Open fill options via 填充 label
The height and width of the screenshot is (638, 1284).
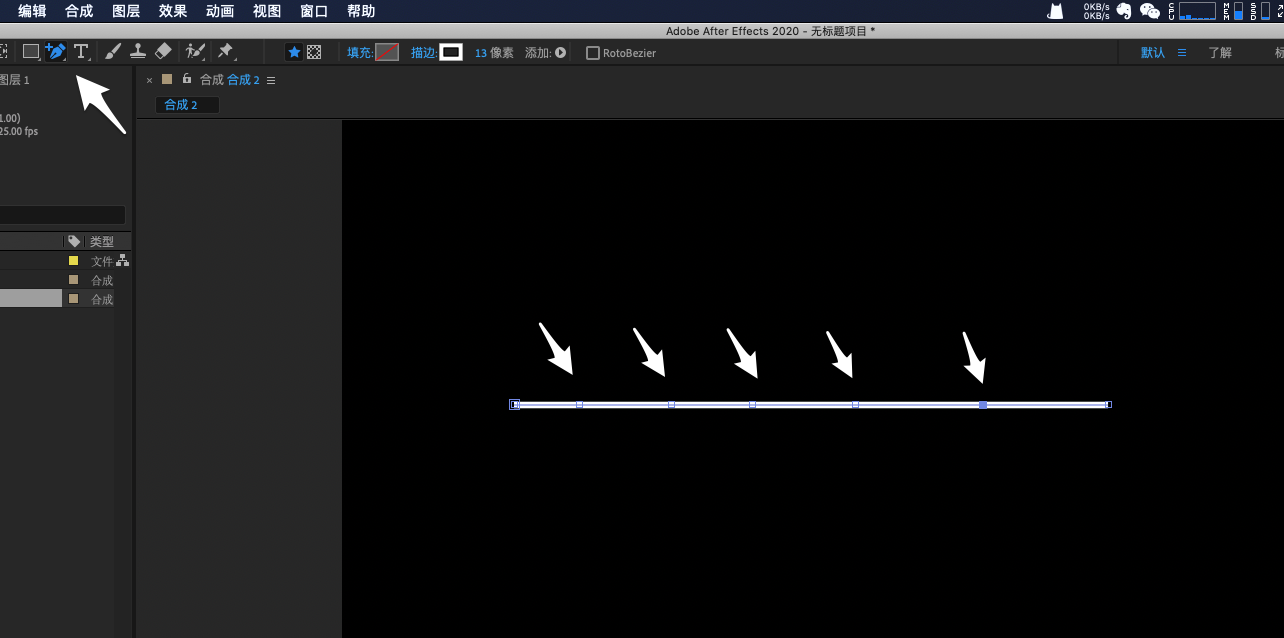[x=360, y=53]
